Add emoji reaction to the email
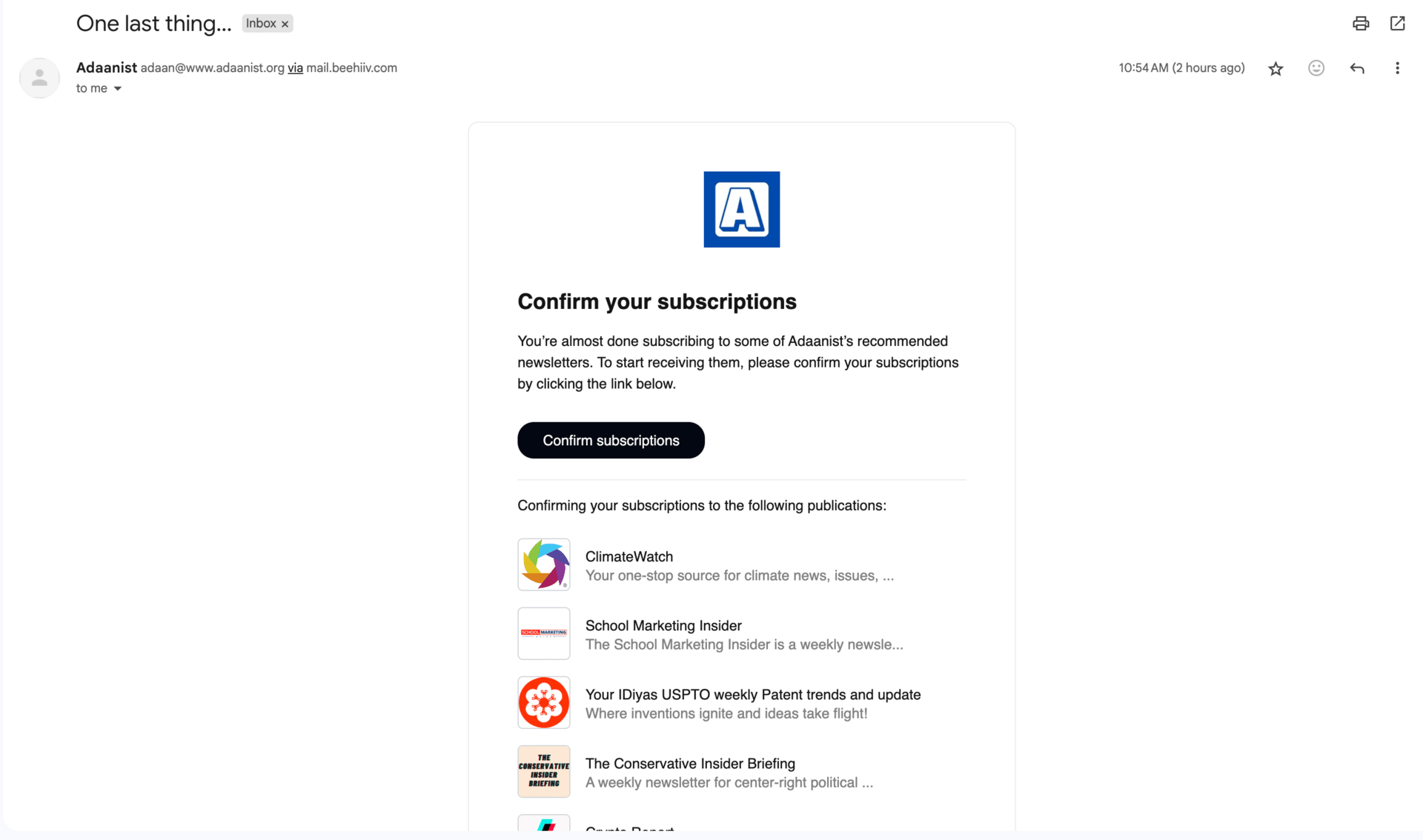The height and width of the screenshot is (840, 1423). pos(1316,68)
